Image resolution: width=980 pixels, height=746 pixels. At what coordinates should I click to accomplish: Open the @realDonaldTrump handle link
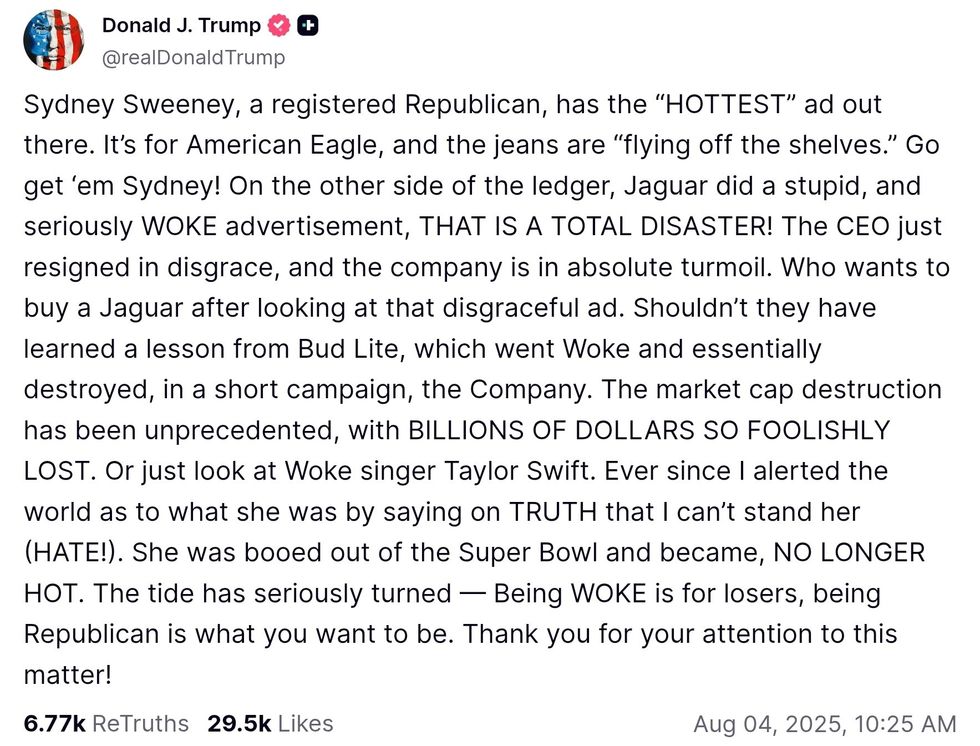click(x=193, y=58)
